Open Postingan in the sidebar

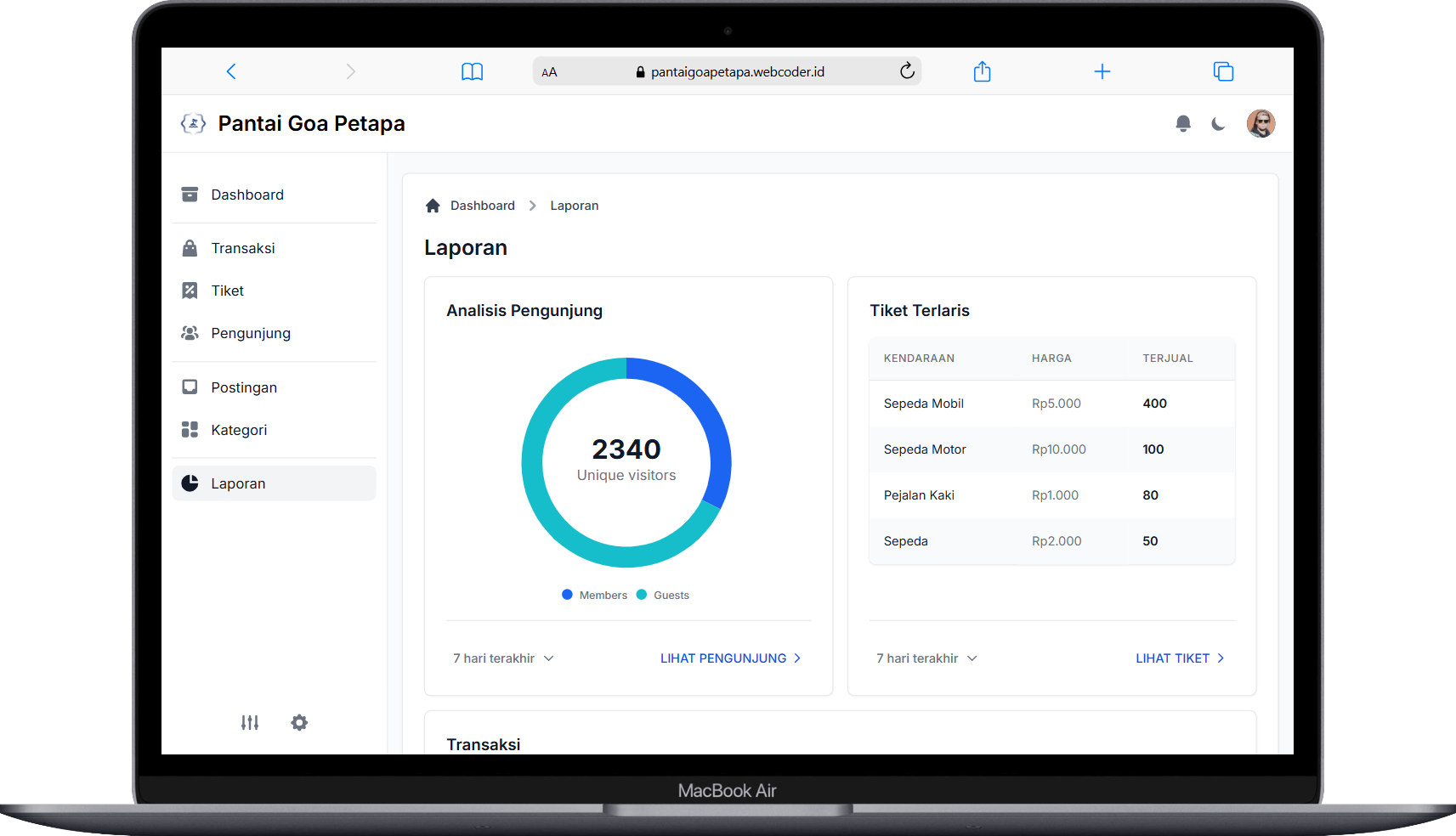(x=274, y=387)
